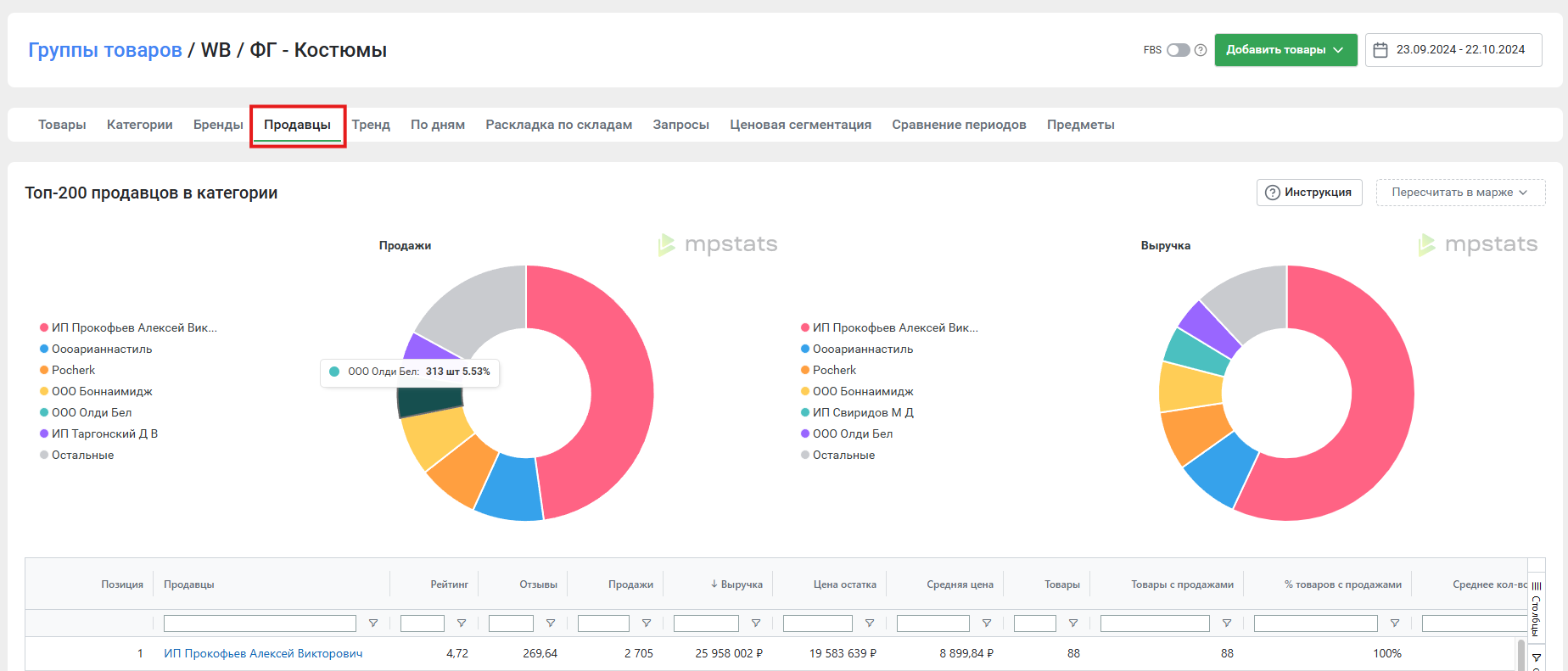The image size is (1568, 671).
Task: Open filter menu for Цена остатка column
Action: (x=869, y=623)
